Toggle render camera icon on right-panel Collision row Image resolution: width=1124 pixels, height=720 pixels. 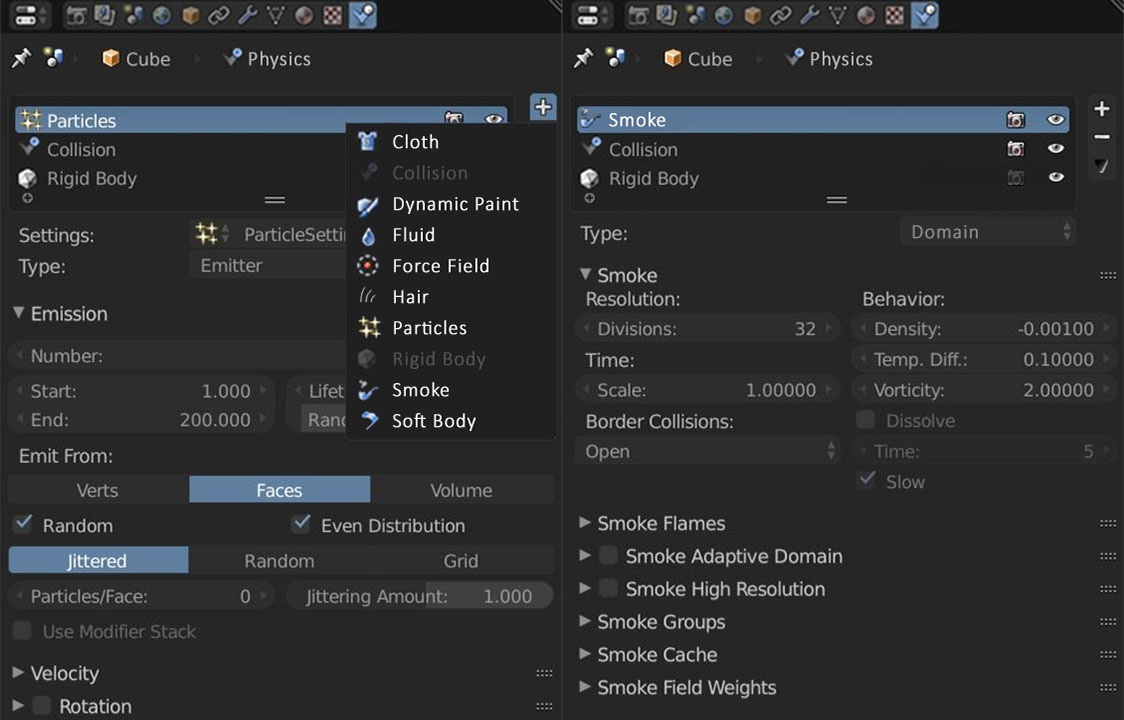click(x=1016, y=148)
